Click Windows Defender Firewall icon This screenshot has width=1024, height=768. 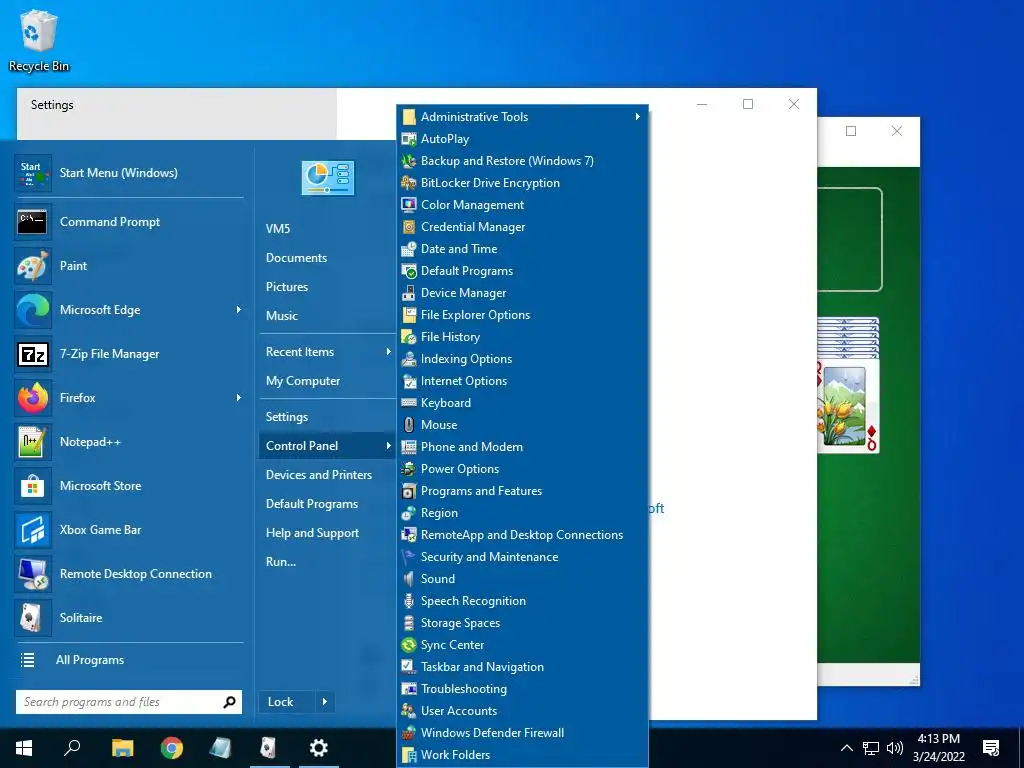(x=409, y=733)
